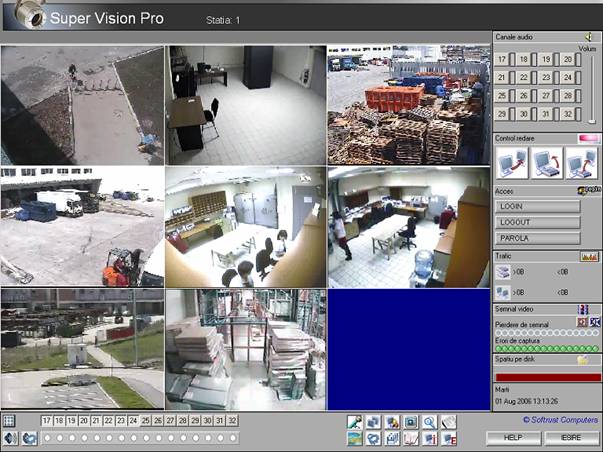This screenshot has height=452, width=603.
Task: Click the keys icon in Acces section
Action: pyautogui.click(x=587, y=190)
